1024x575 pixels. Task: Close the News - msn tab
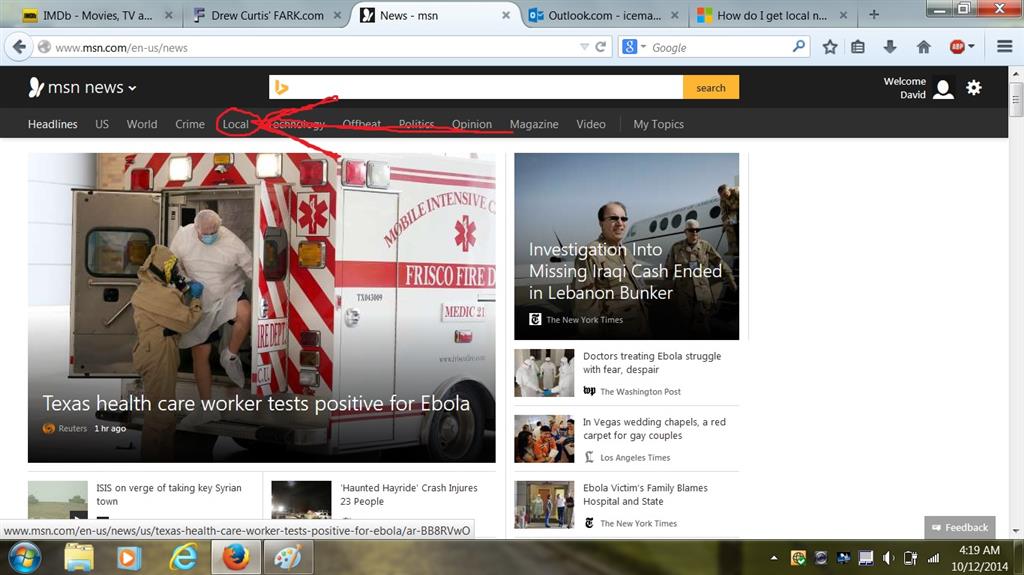click(505, 15)
